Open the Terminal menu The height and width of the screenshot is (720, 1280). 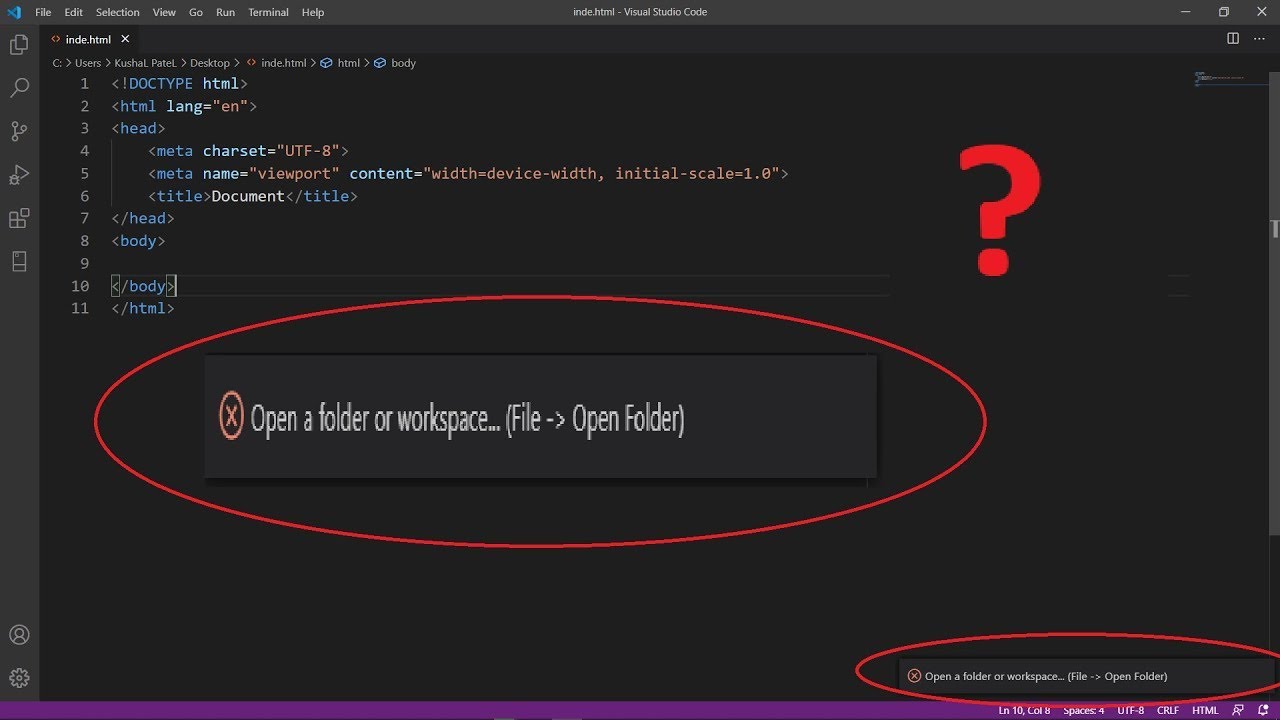[268, 12]
